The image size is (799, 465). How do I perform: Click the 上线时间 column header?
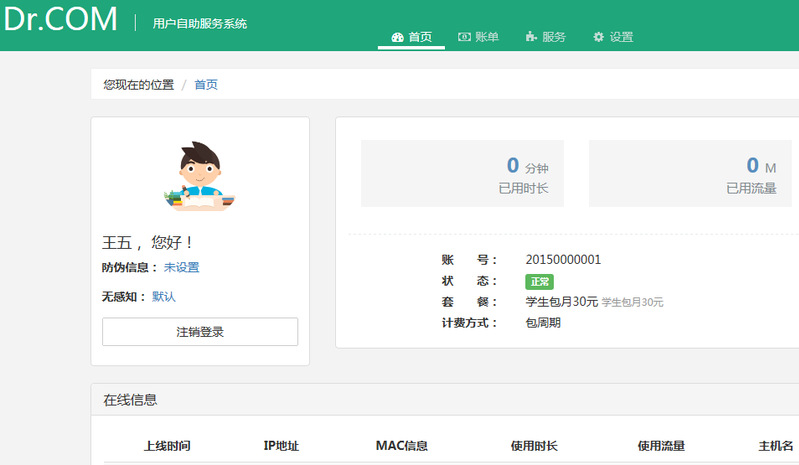pos(167,446)
